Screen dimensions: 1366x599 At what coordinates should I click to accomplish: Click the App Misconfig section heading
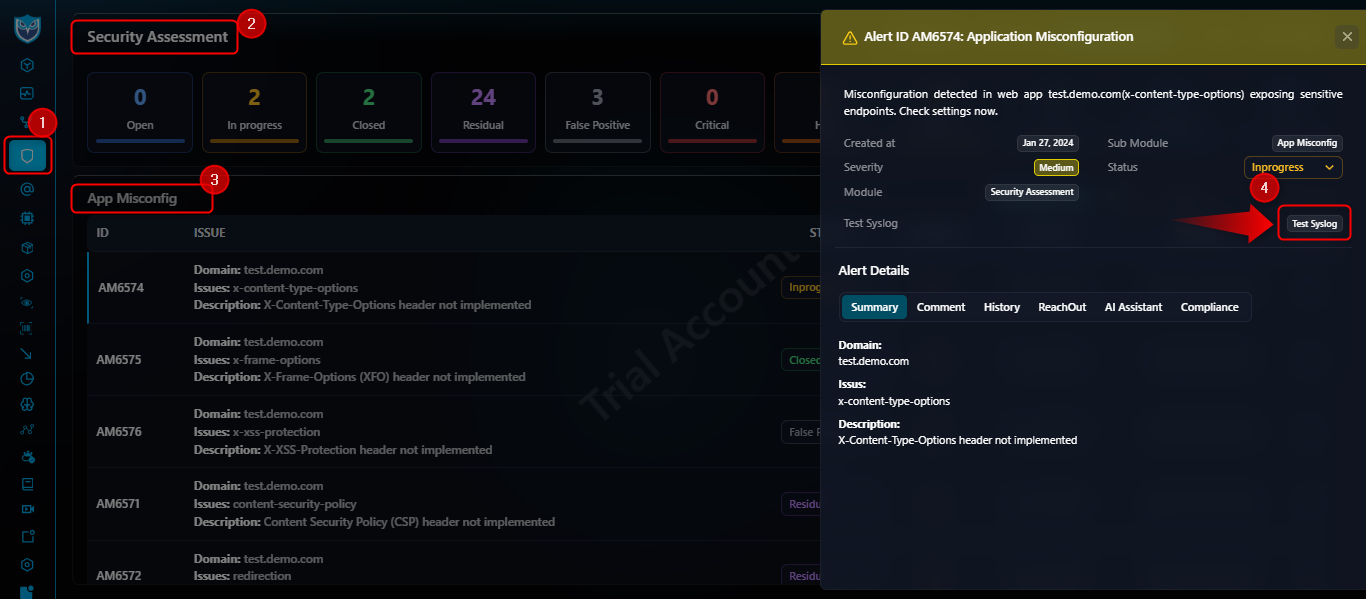coord(132,198)
